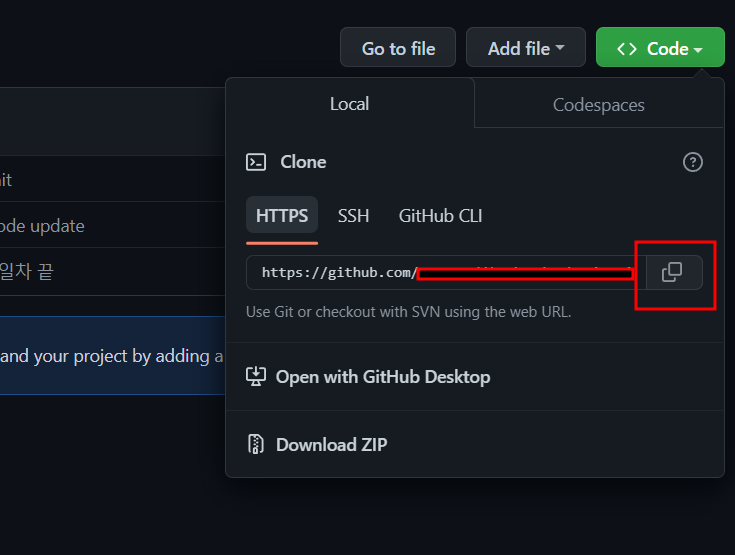Expand the Add file dropdown
The width and height of the screenshot is (735, 555).
[525, 47]
